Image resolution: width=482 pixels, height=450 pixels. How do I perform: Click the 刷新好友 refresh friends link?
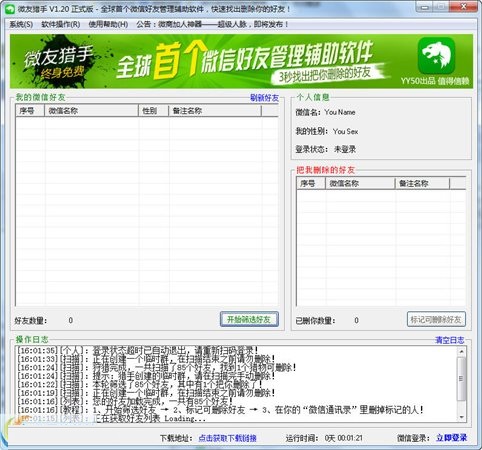point(264,98)
